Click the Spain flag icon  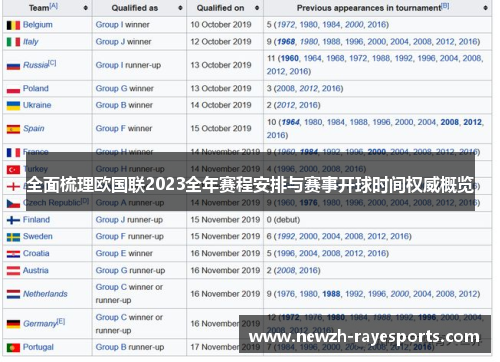click(13, 129)
